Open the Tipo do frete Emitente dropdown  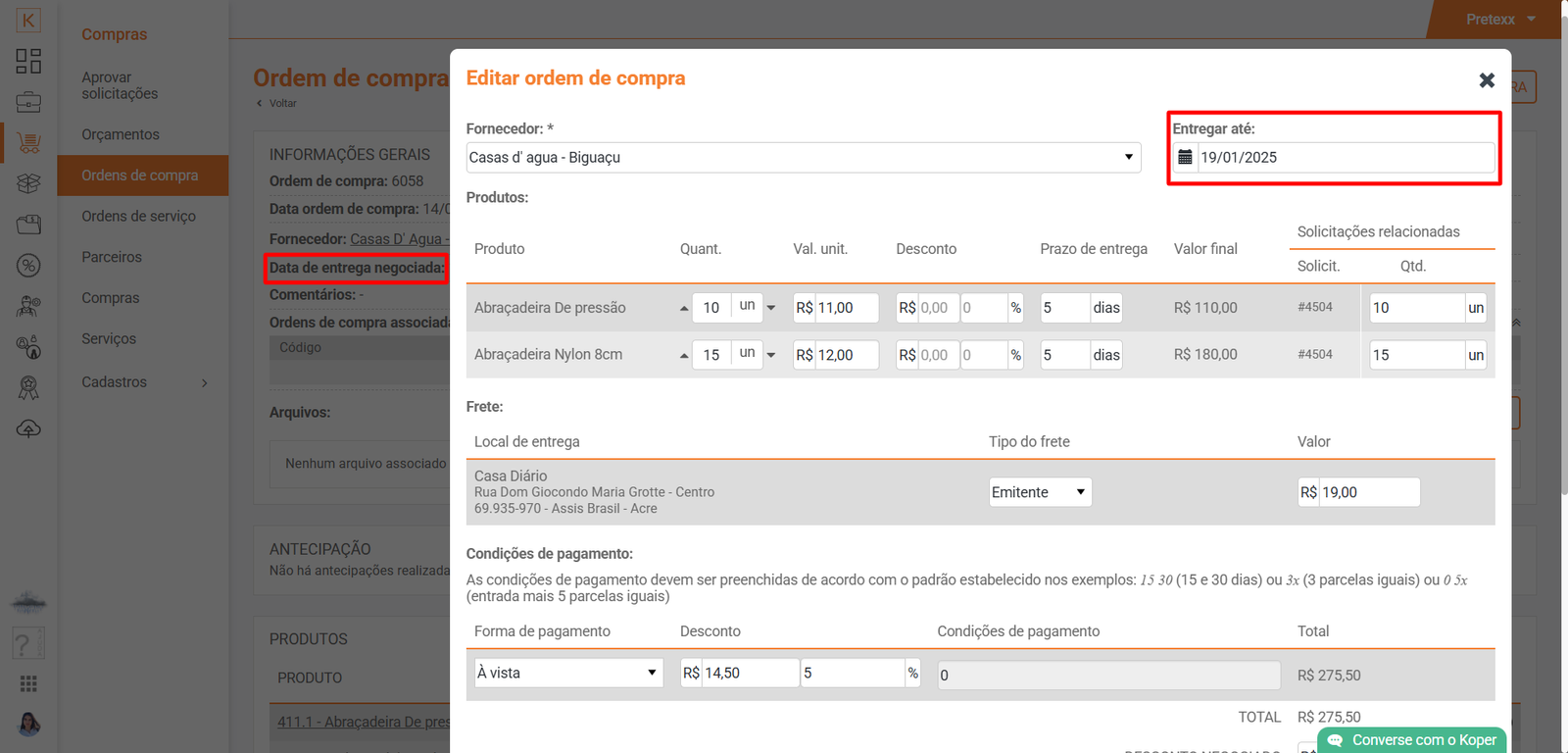pos(1039,492)
